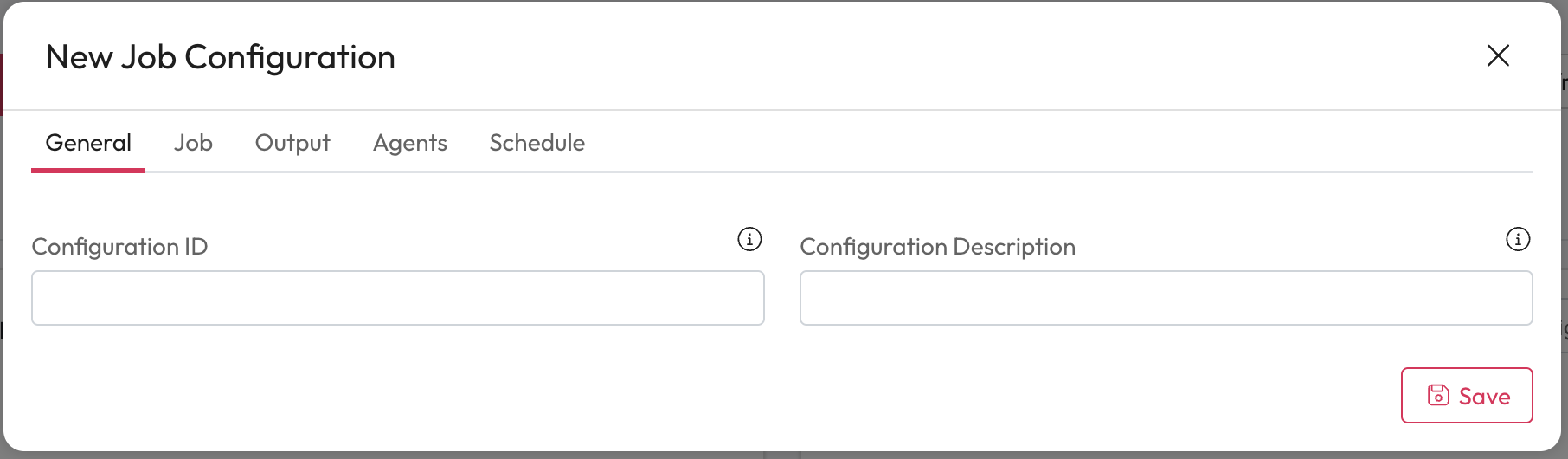The width and height of the screenshot is (1568, 459).
Task: Focus the Configuration Description text field
Action: (1166, 298)
